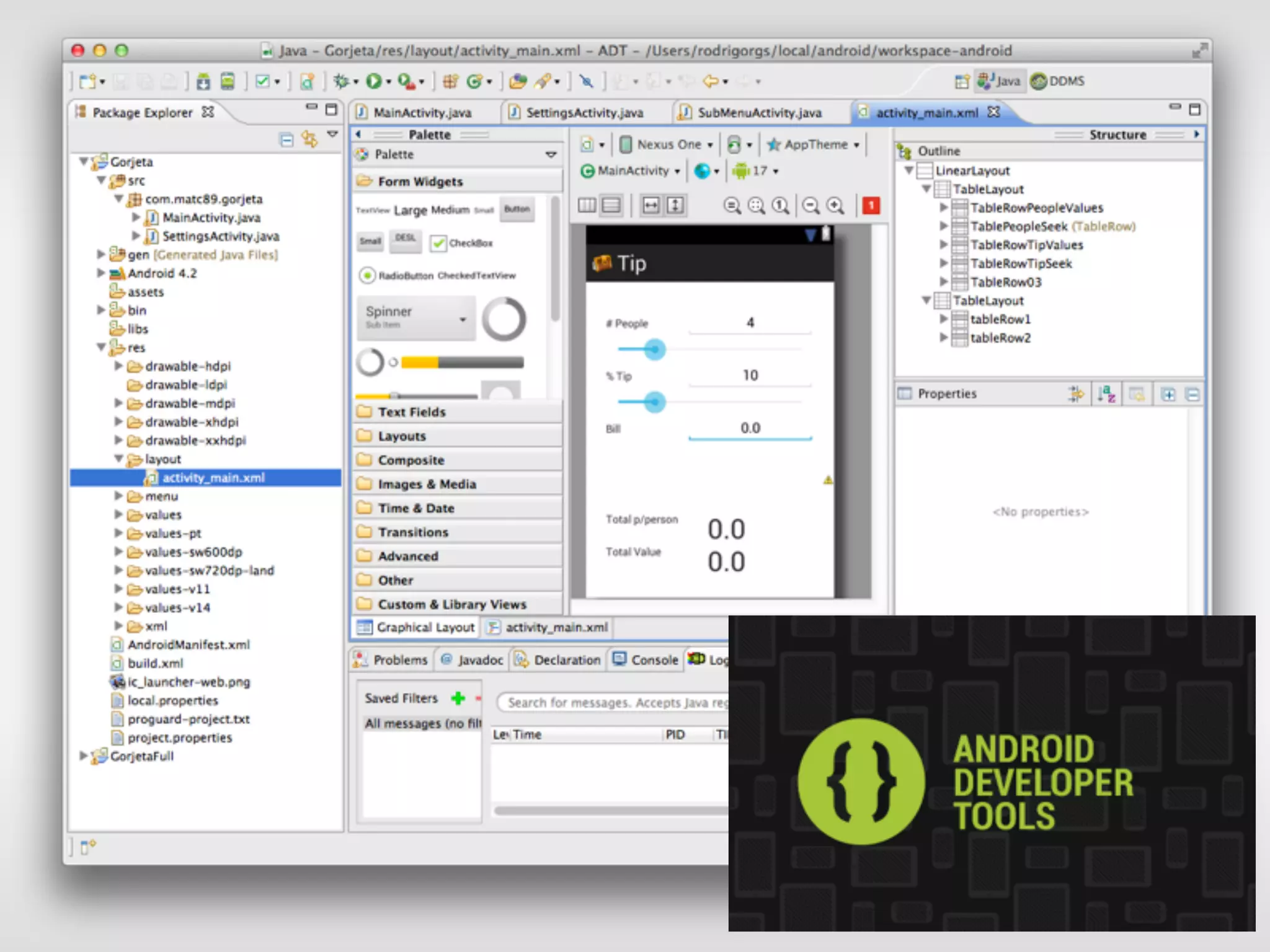Open the DDMS perspective
The image size is (1270, 952).
click(1059, 81)
